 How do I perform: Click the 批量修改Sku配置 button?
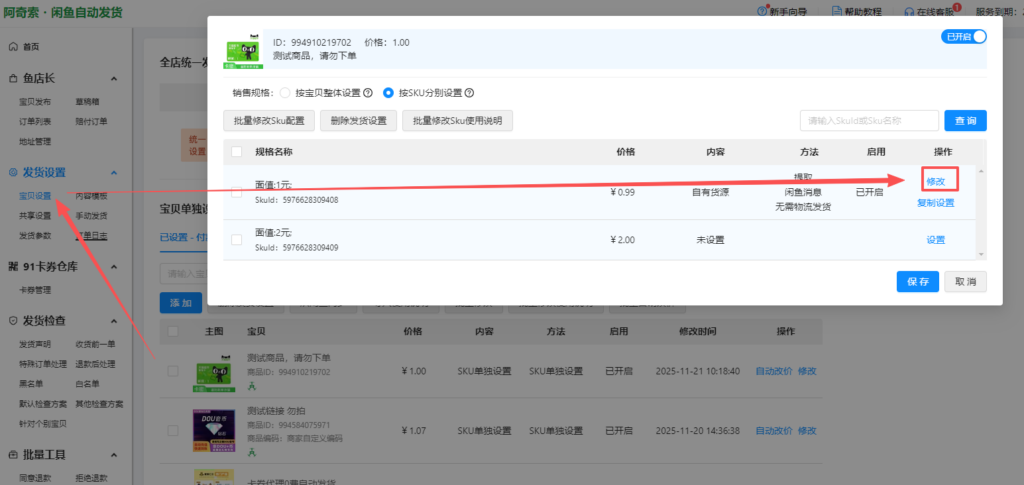(x=268, y=121)
